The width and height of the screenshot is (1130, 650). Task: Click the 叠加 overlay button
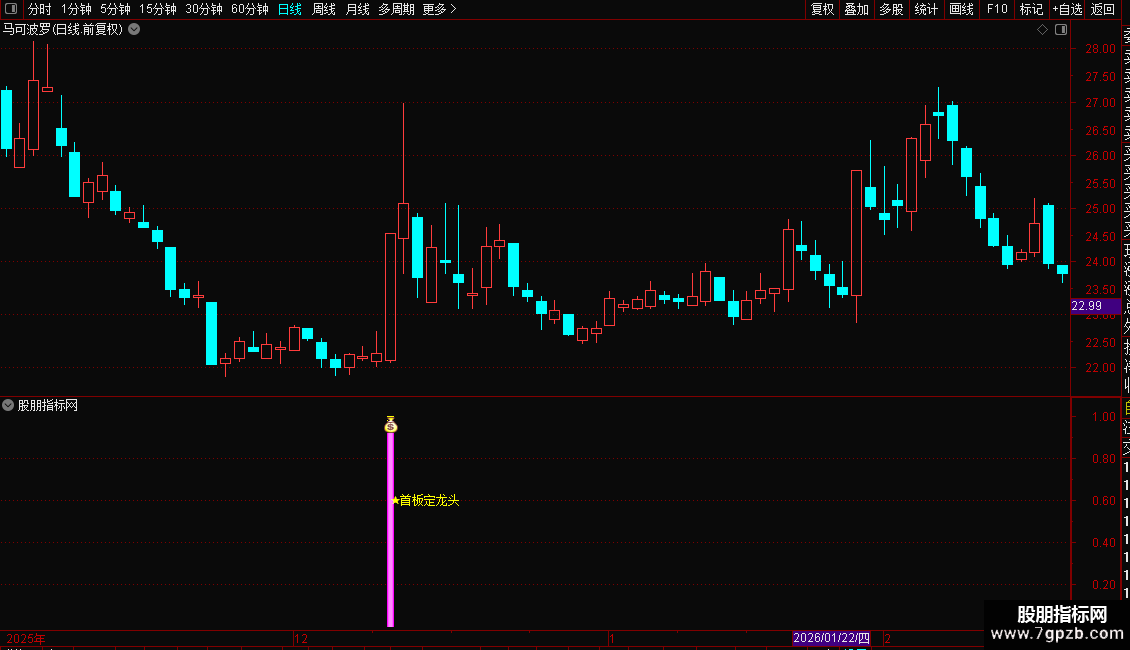[x=857, y=9]
